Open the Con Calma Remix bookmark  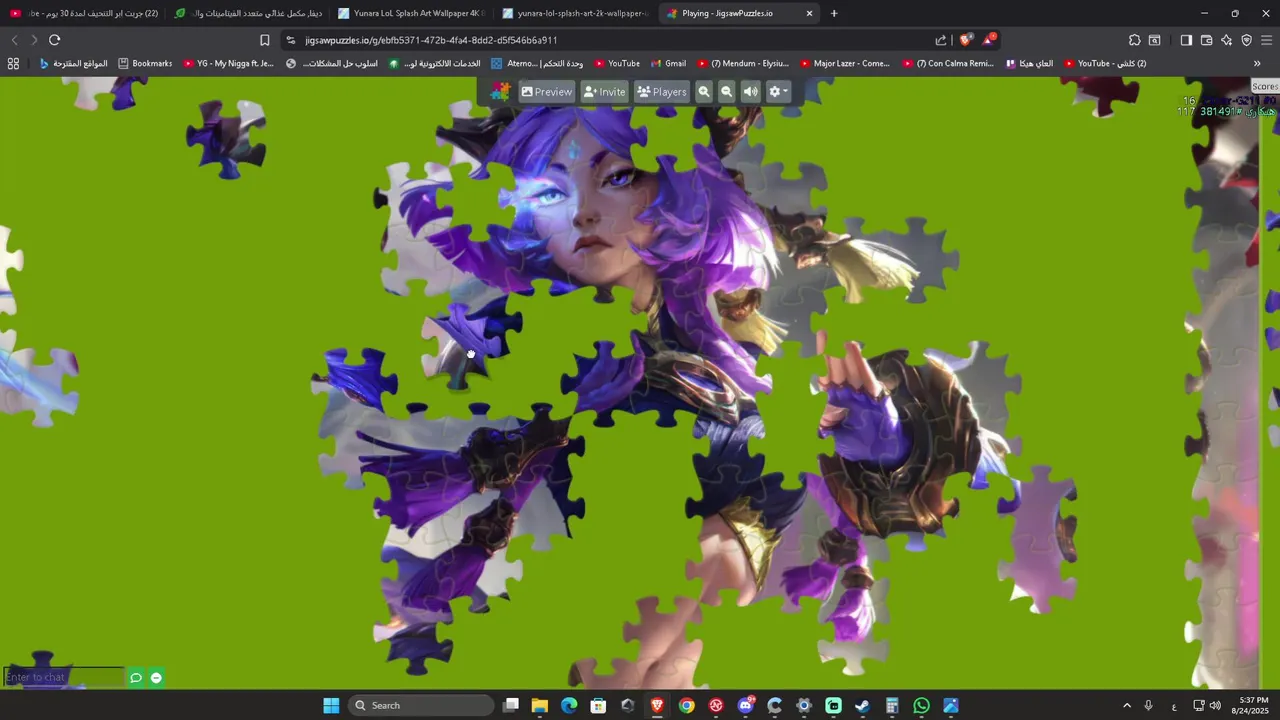click(948, 63)
